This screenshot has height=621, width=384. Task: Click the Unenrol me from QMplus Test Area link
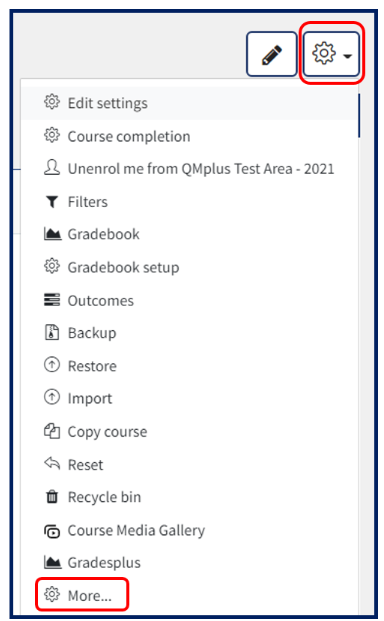point(201,169)
